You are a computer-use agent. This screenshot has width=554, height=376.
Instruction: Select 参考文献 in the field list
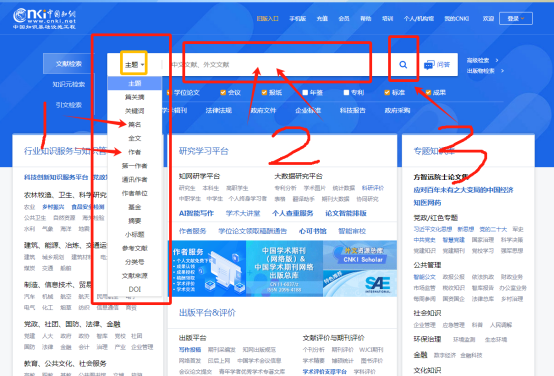[x=135, y=248]
